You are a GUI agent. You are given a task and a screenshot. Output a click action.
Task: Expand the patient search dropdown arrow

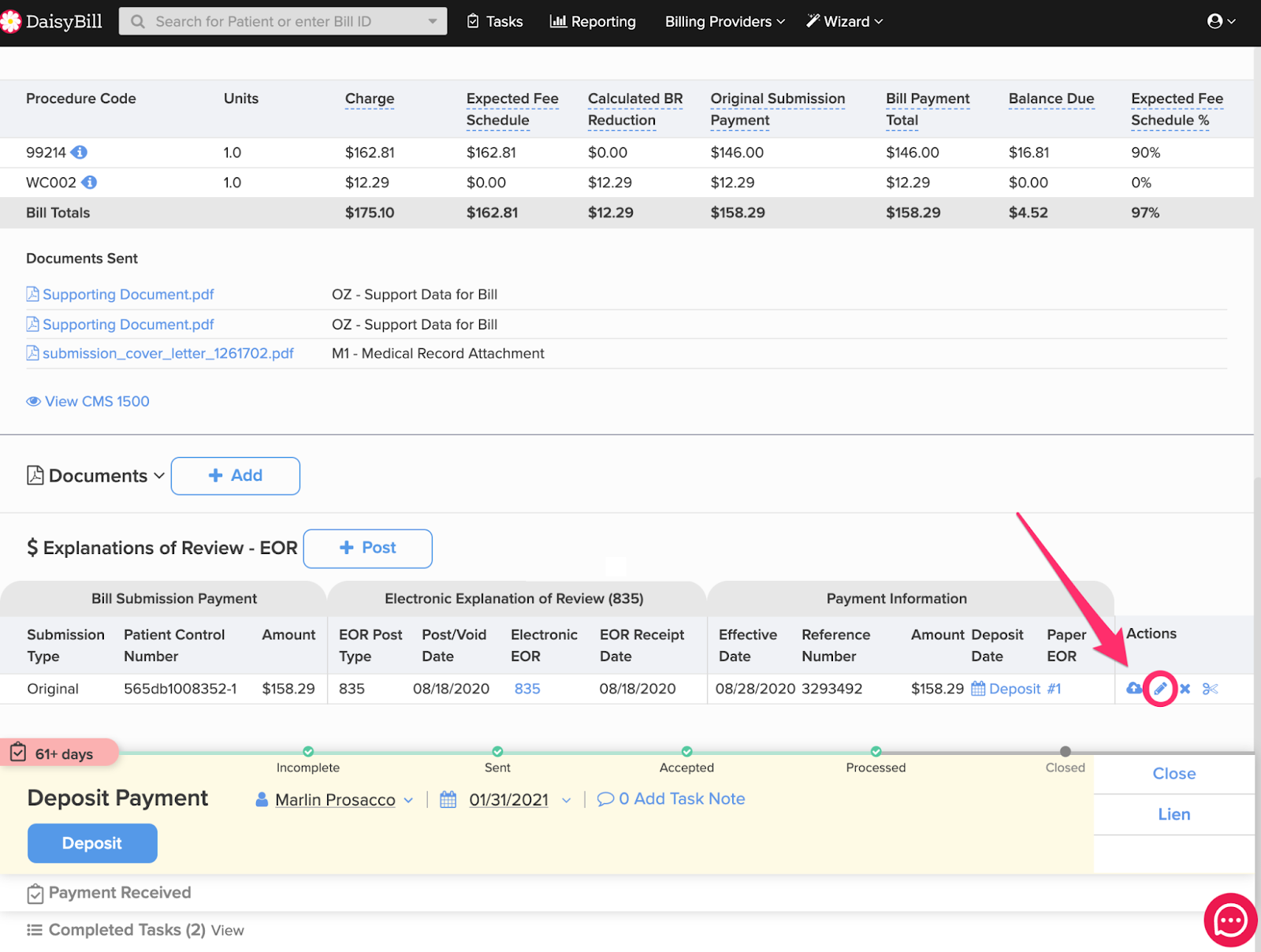433,21
